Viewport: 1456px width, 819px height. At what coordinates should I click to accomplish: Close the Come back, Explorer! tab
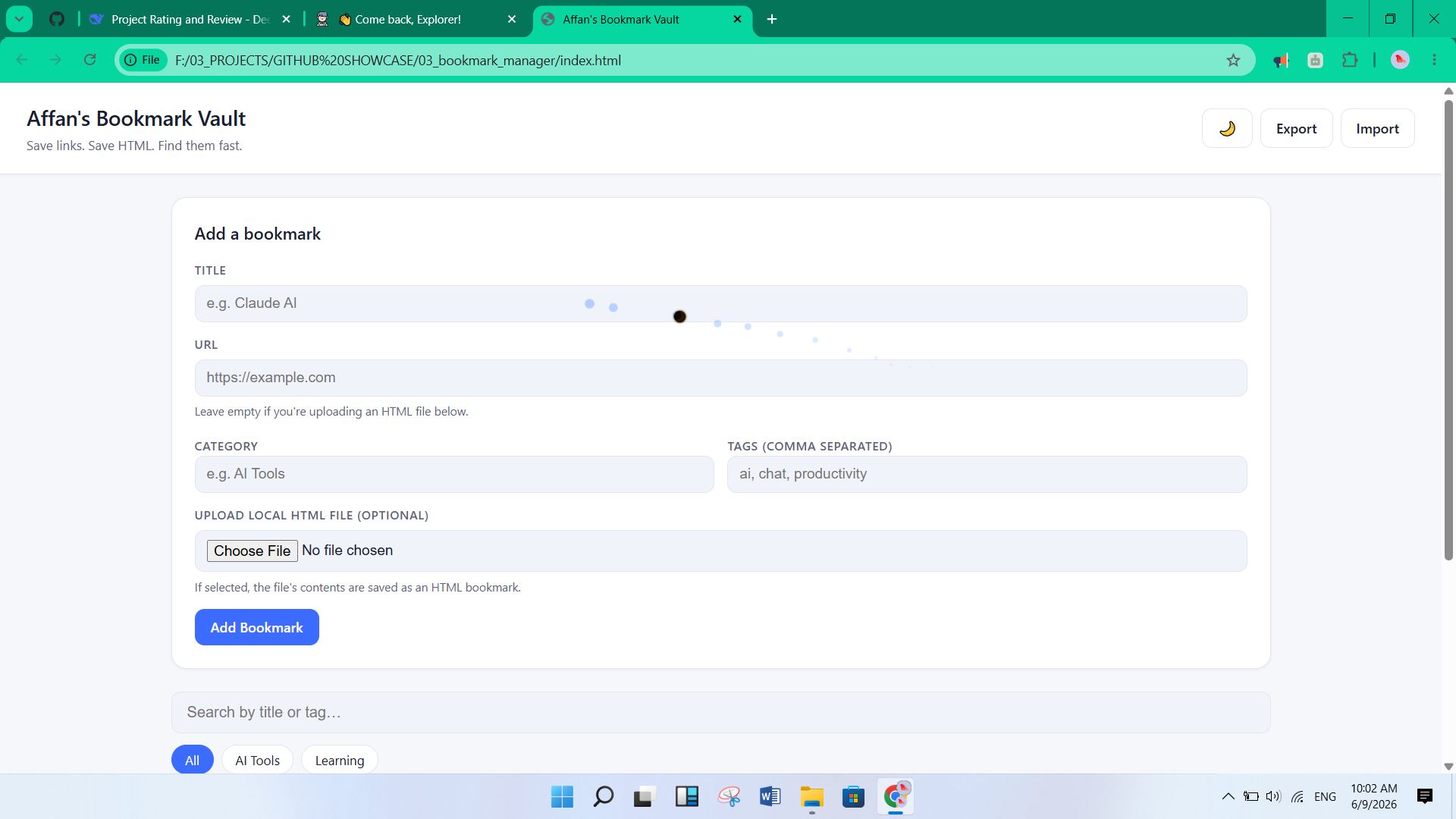pos(512,20)
